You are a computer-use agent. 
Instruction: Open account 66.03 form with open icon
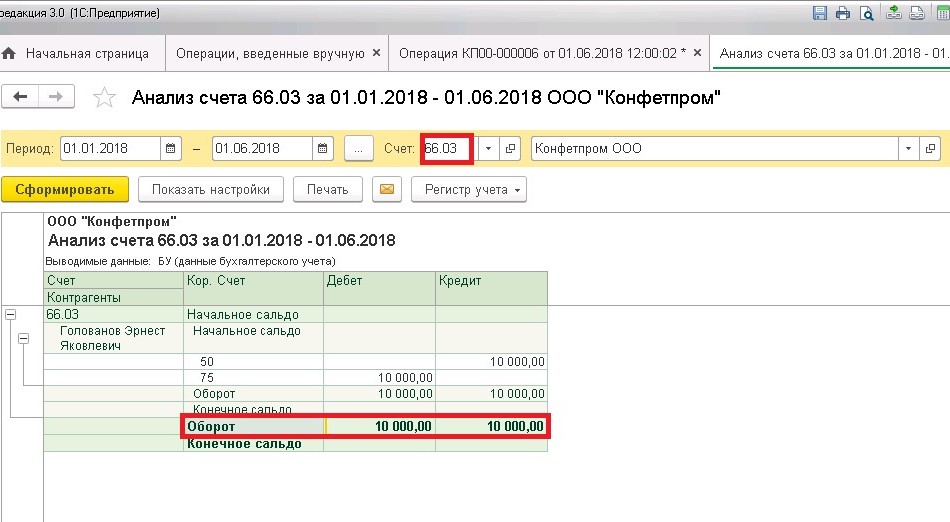click(x=511, y=148)
